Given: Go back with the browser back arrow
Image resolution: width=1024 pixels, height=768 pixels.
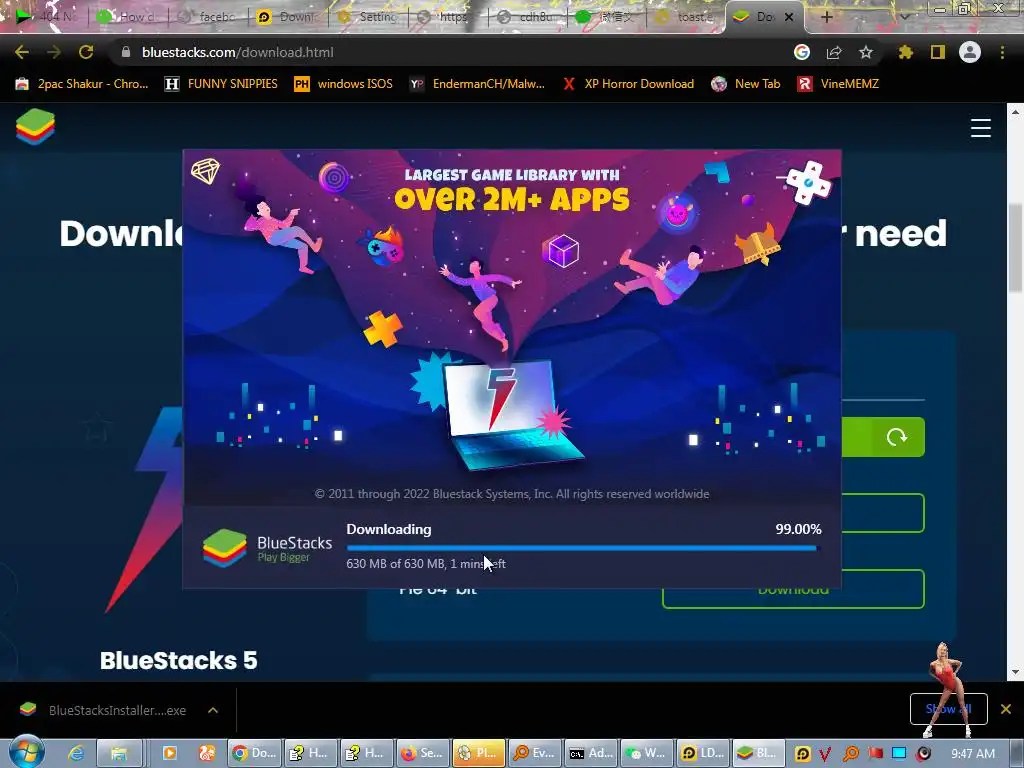Looking at the screenshot, I should point(22,52).
